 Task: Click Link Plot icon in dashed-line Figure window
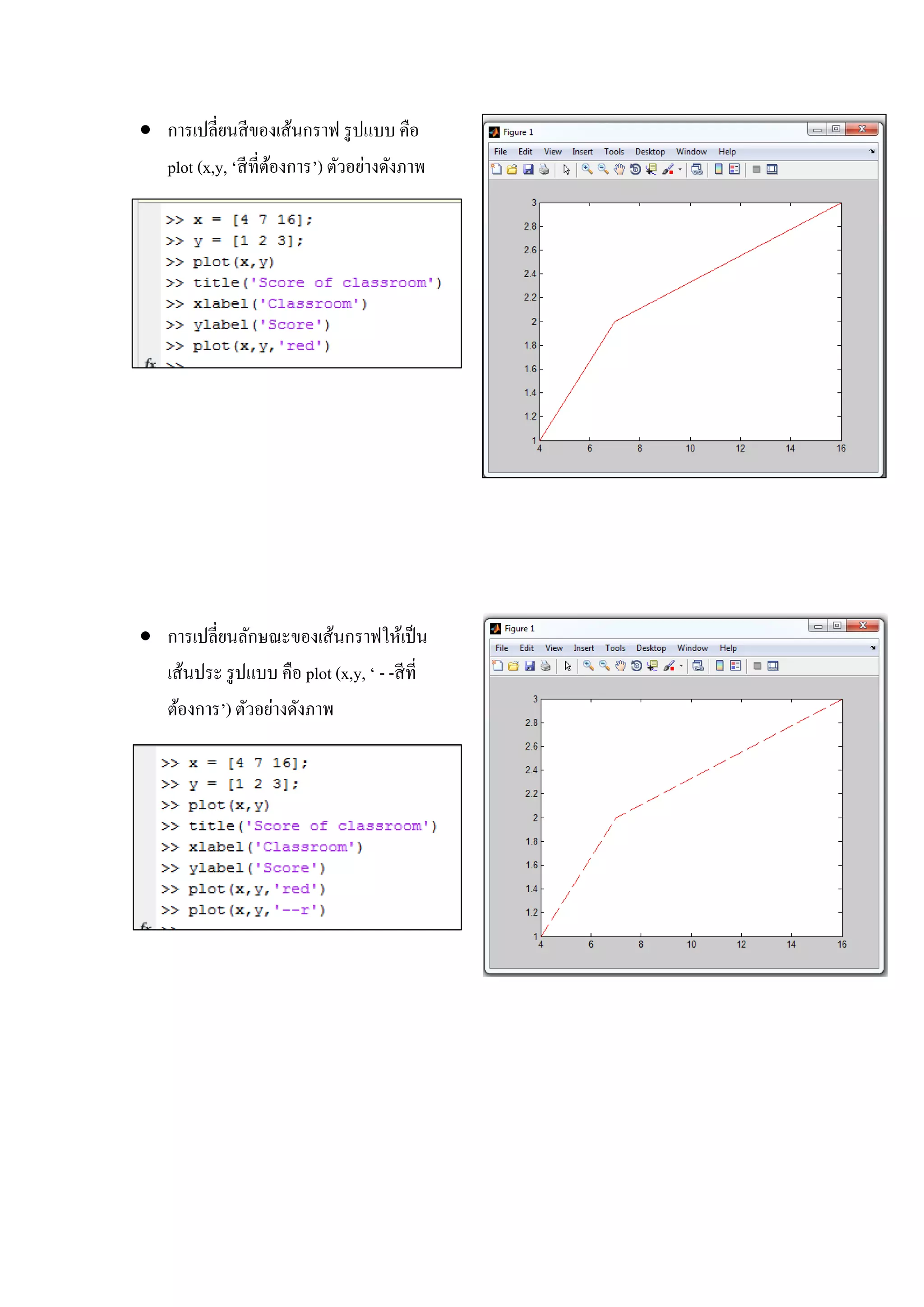698,665
